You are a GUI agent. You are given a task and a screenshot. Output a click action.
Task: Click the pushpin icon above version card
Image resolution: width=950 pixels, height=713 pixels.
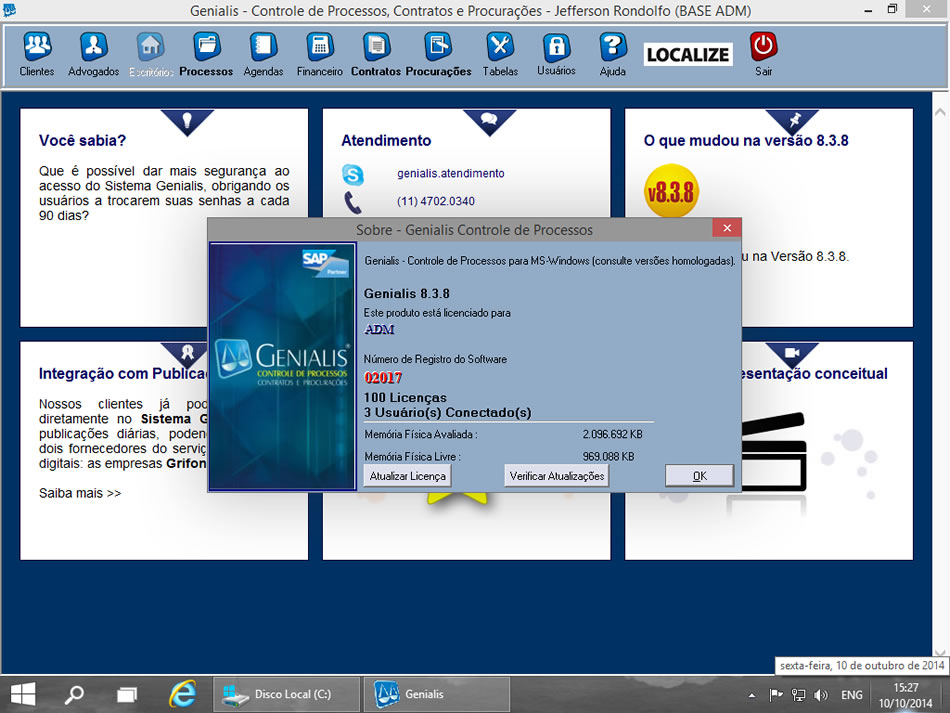tap(793, 119)
